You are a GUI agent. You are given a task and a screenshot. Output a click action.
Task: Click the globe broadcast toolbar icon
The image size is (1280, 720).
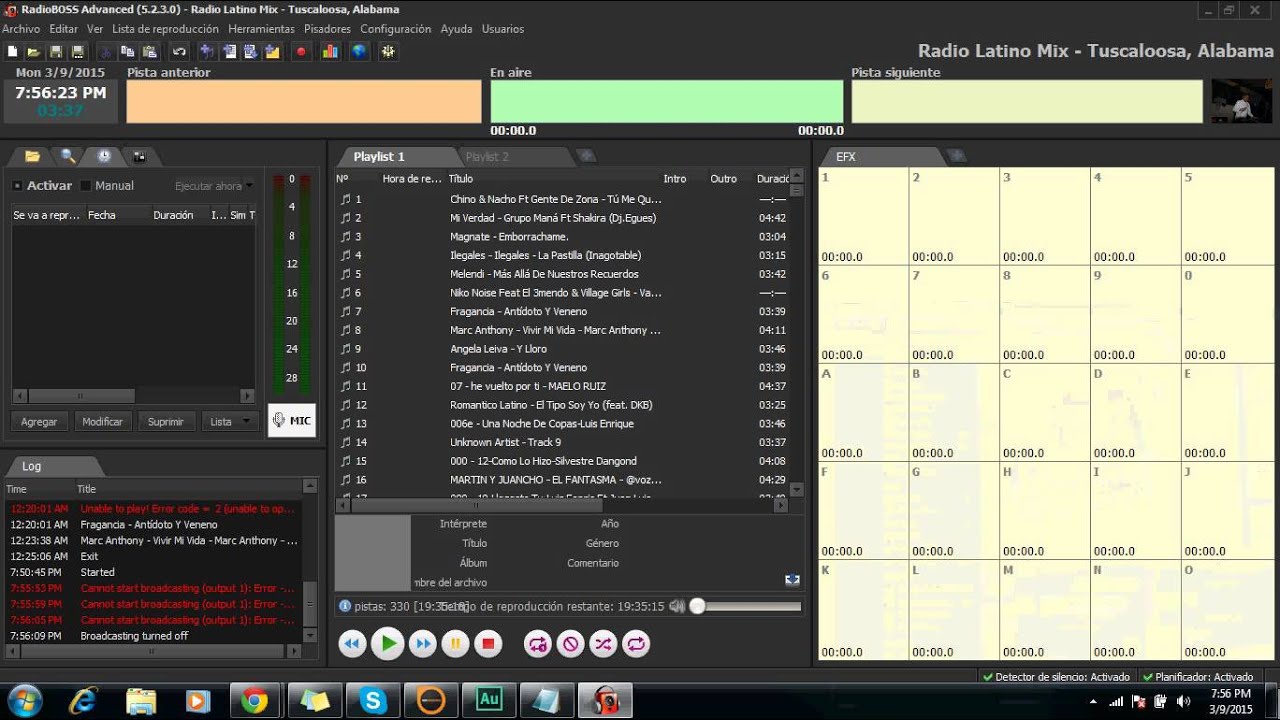click(x=358, y=51)
